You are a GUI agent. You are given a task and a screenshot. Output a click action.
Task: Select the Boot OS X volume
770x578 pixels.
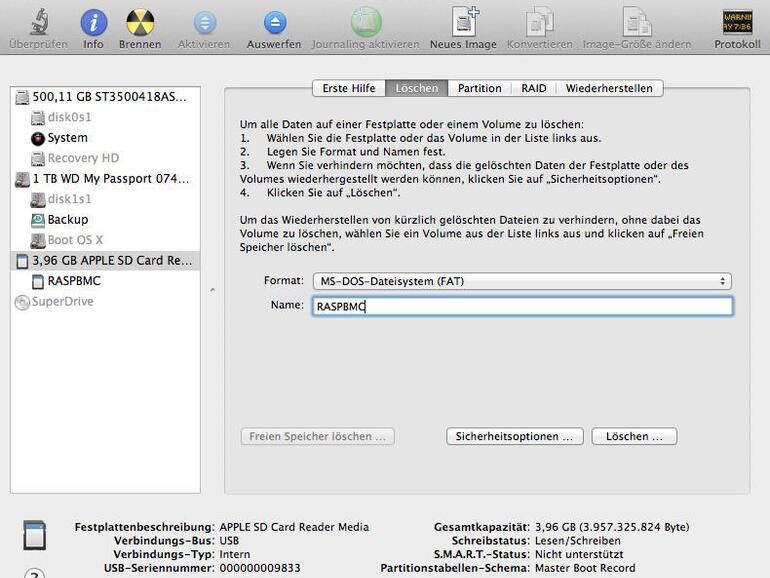click(x=105, y=240)
